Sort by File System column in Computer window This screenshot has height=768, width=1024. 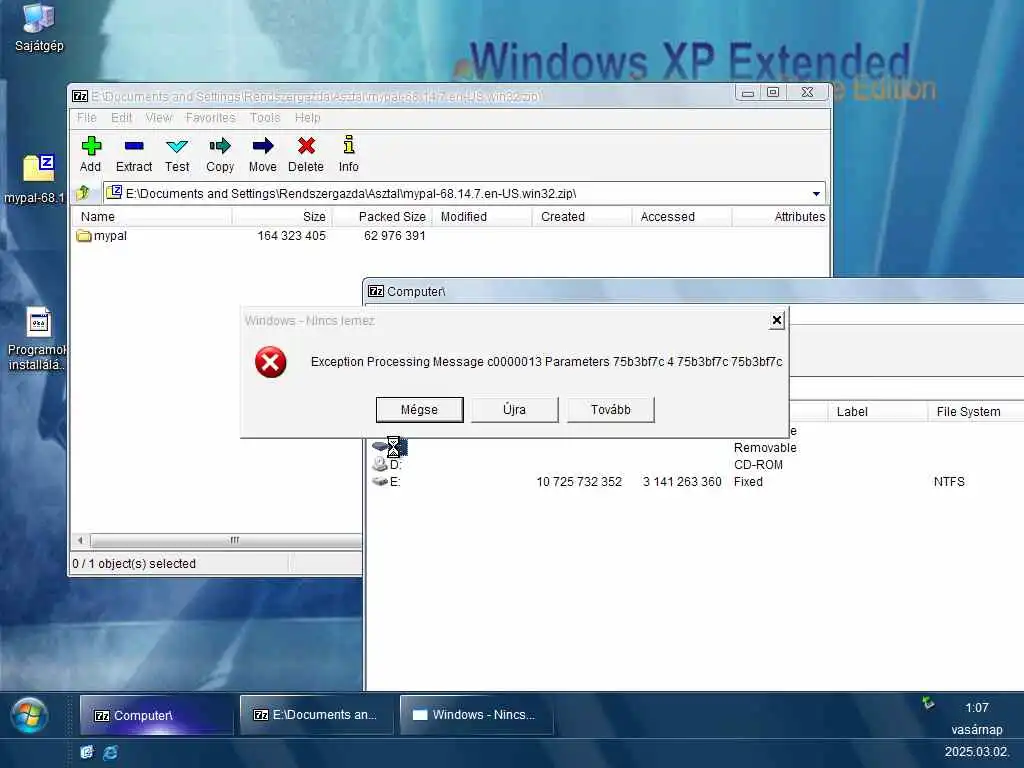tap(976, 411)
